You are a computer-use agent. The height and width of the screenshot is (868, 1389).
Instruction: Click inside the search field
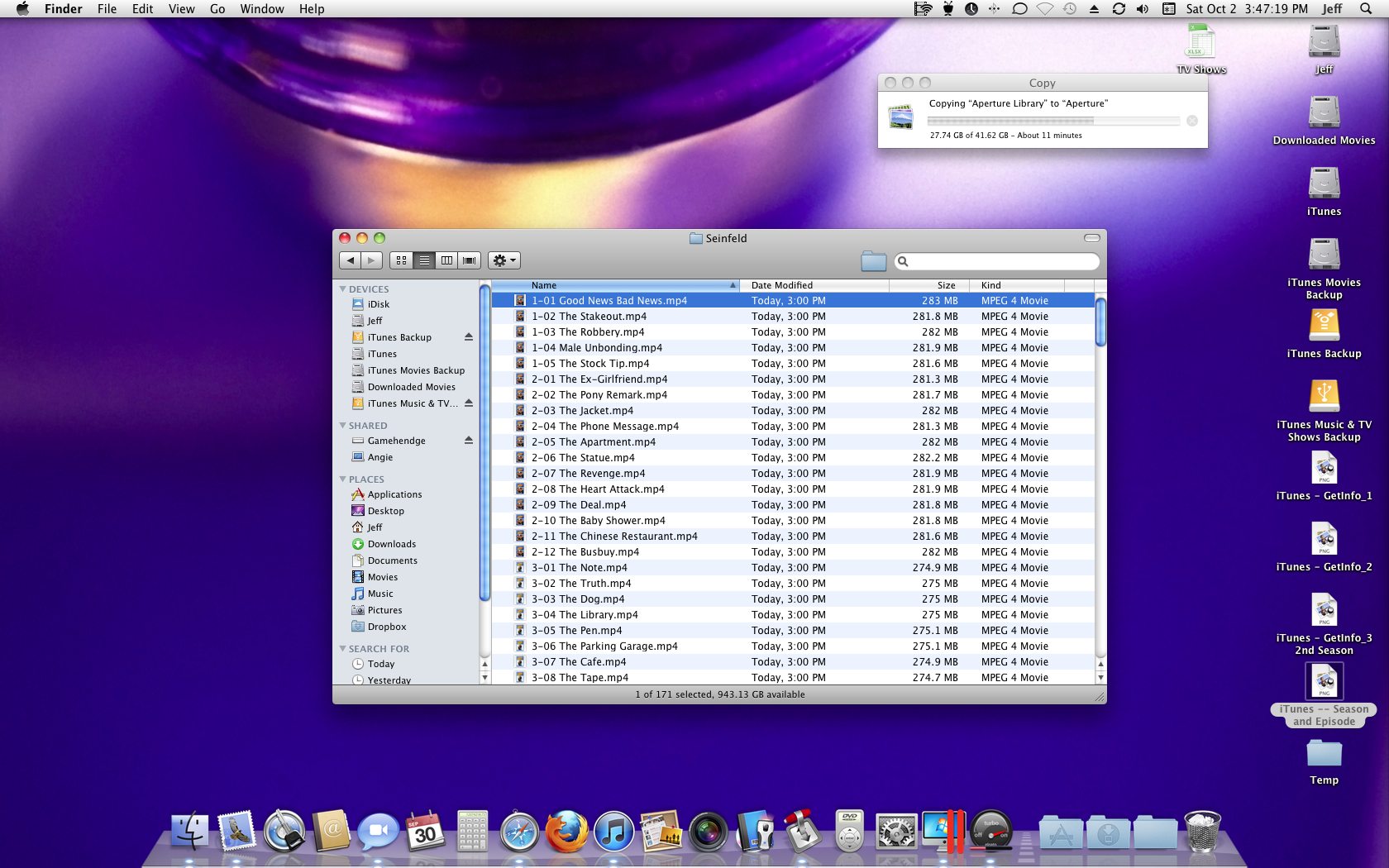click(992, 260)
